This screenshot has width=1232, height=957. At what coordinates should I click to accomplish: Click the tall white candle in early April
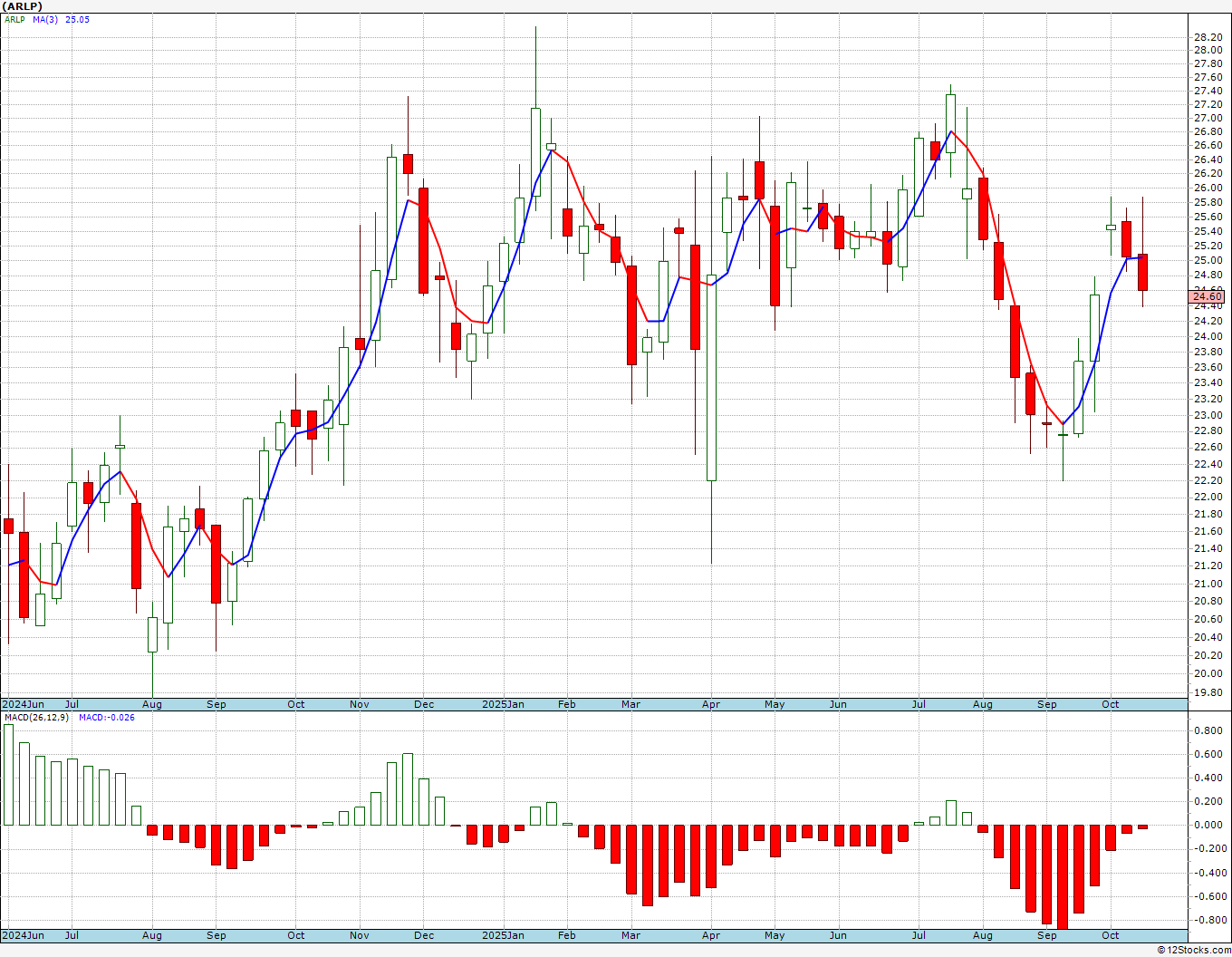711,378
